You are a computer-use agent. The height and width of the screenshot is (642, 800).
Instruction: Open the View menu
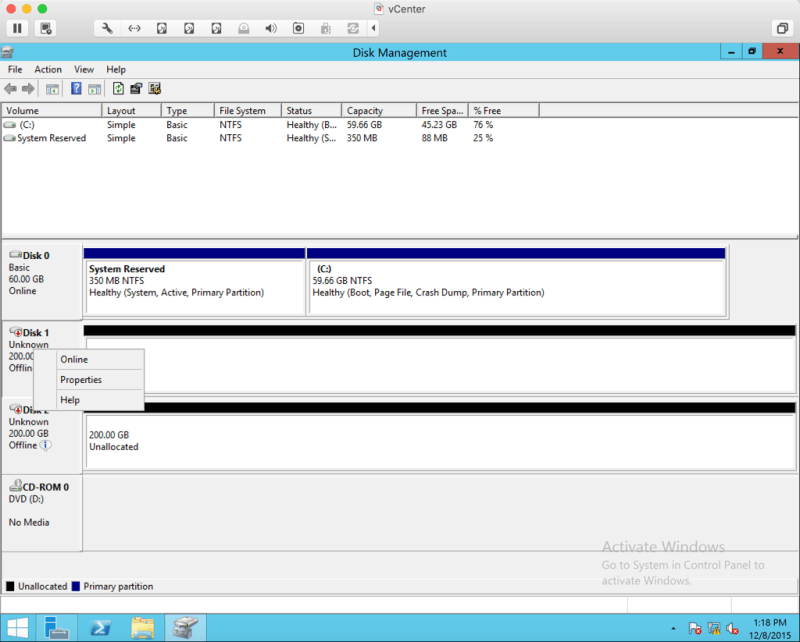(84, 70)
